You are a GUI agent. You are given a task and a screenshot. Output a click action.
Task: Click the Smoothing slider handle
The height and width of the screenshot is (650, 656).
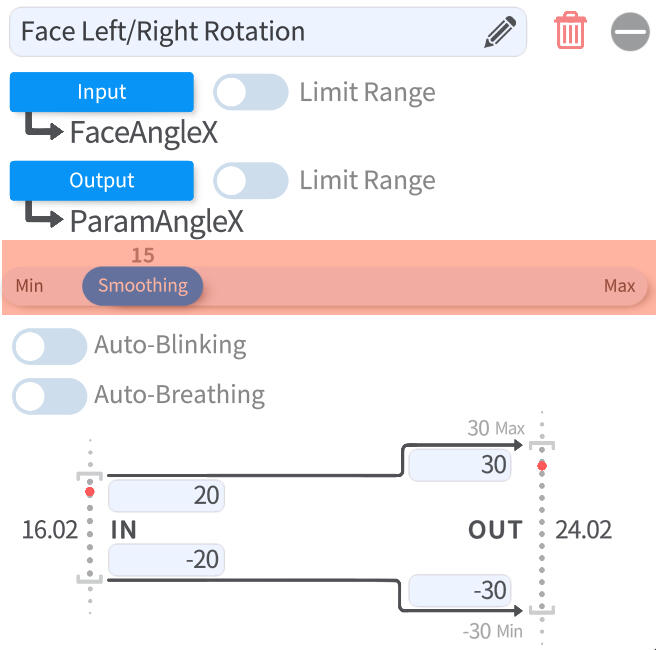pos(143,286)
